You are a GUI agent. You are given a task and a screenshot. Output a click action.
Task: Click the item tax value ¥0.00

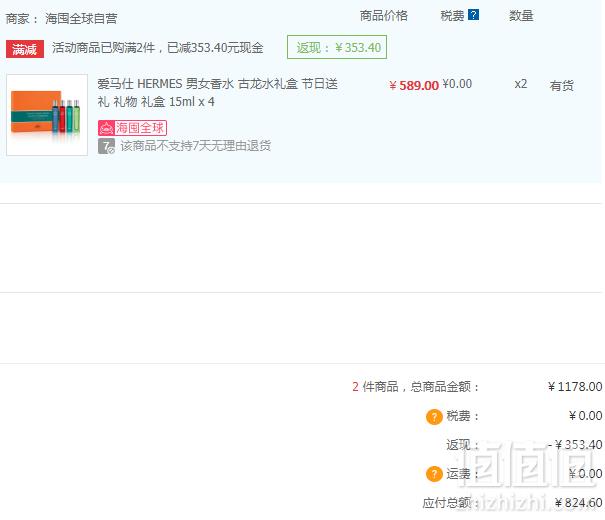457,84
